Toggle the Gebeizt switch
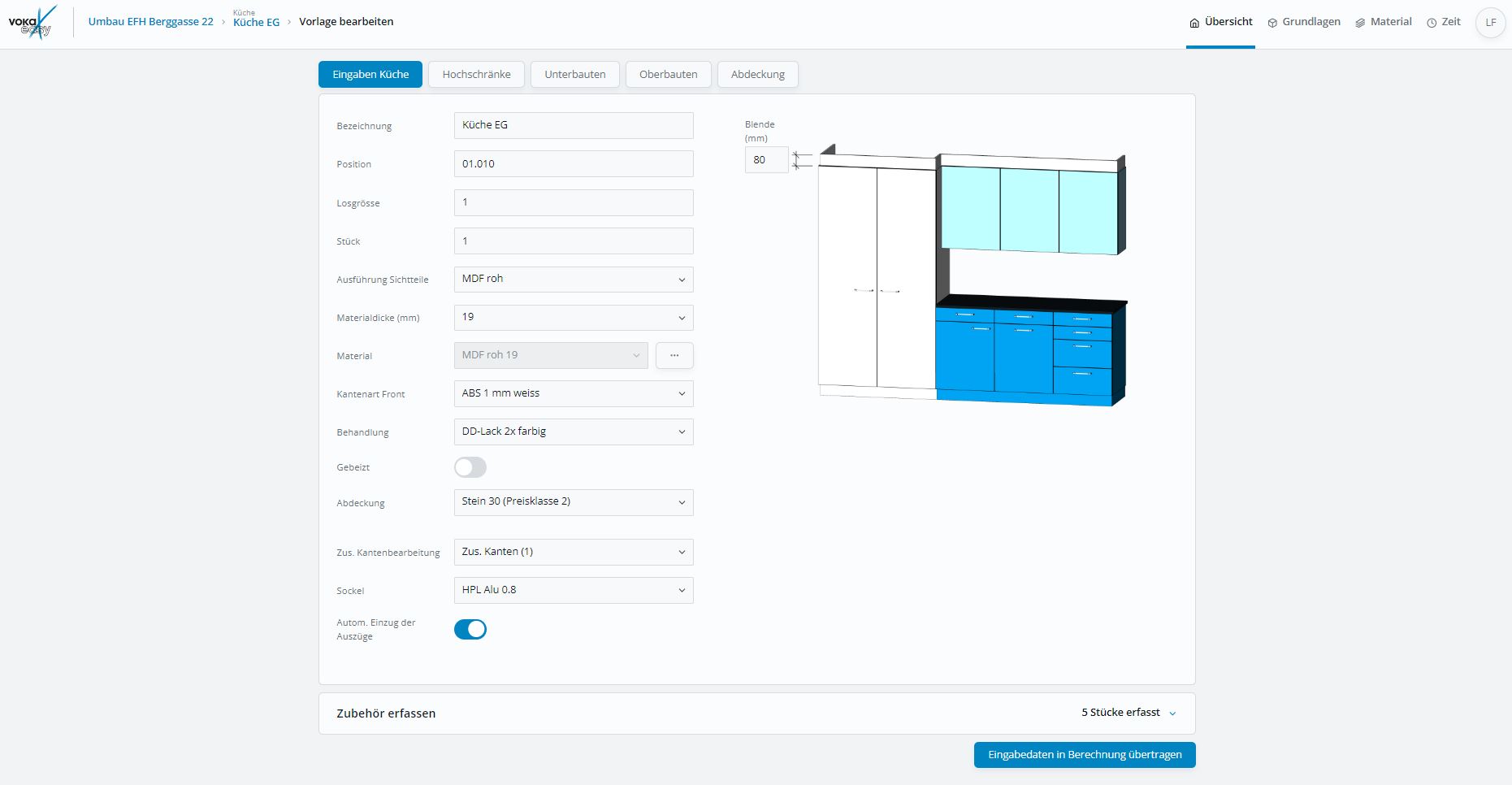The height and width of the screenshot is (785, 1512). tap(470, 467)
